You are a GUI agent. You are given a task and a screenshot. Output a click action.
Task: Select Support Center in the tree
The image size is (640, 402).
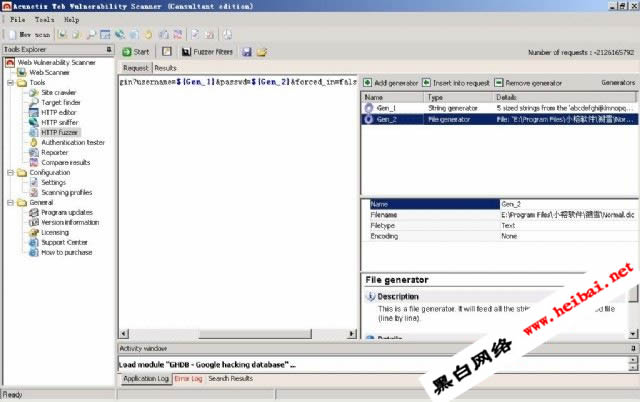pos(64,242)
